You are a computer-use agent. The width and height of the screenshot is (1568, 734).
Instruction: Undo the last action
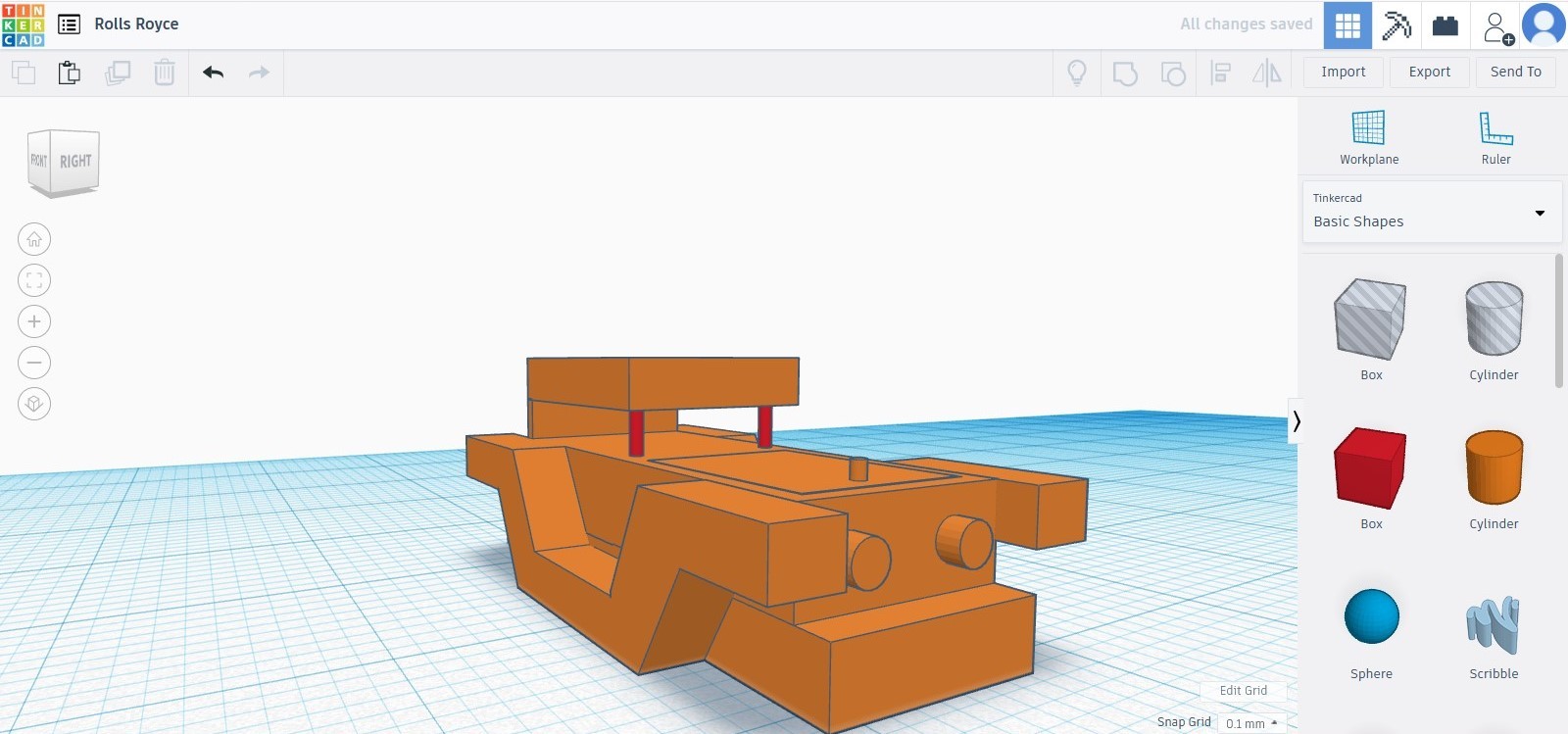pyautogui.click(x=213, y=73)
